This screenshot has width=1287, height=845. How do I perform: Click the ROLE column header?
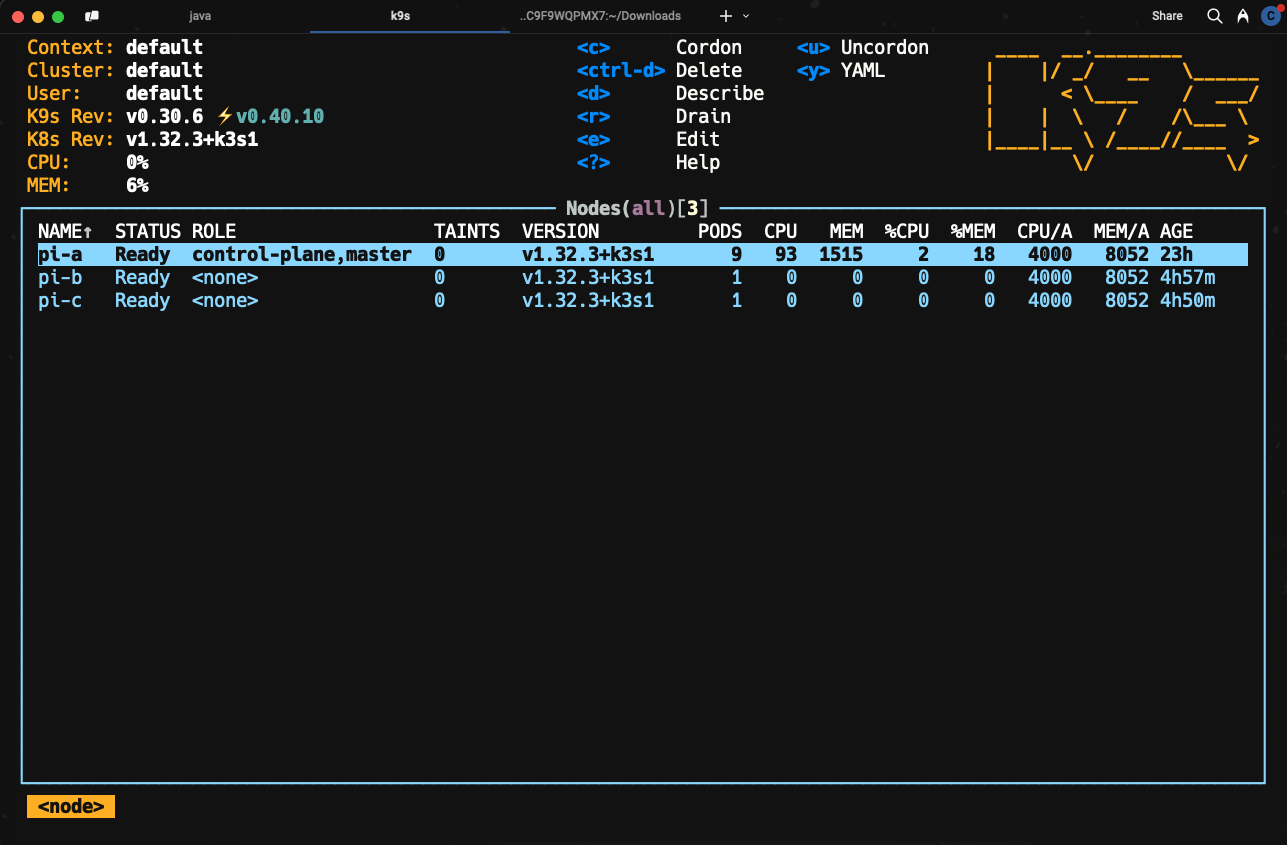[214, 231]
